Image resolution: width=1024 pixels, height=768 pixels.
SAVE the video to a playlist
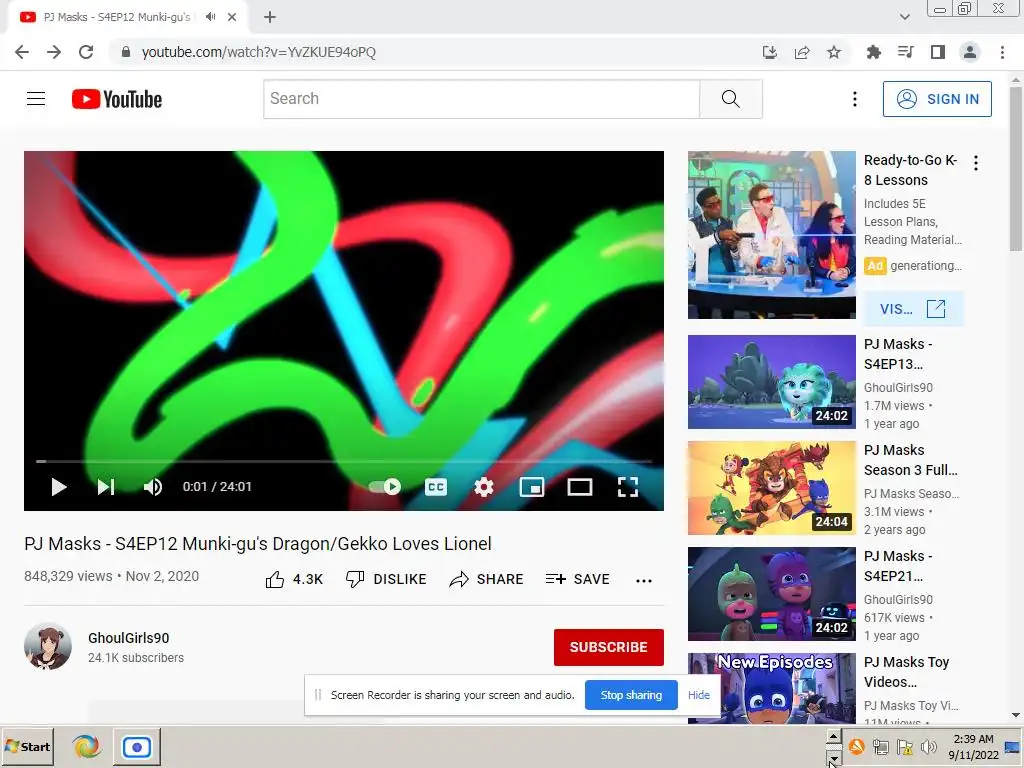click(577, 579)
